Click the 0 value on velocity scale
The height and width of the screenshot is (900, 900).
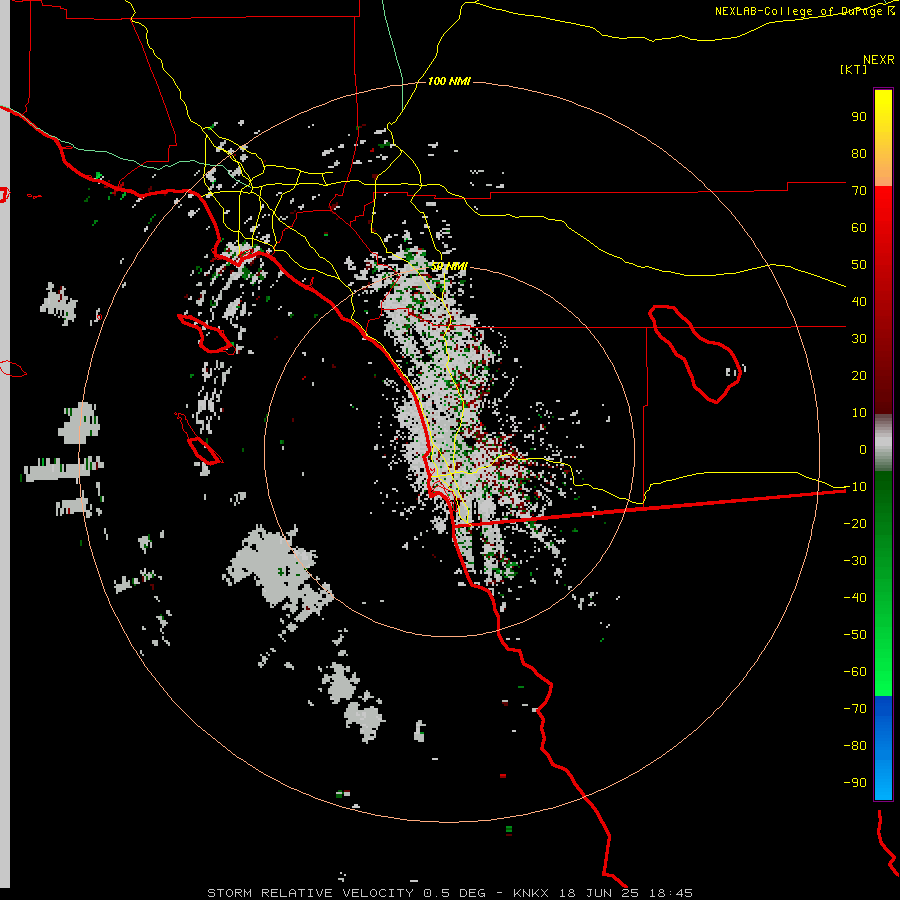pyautogui.click(x=863, y=449)
